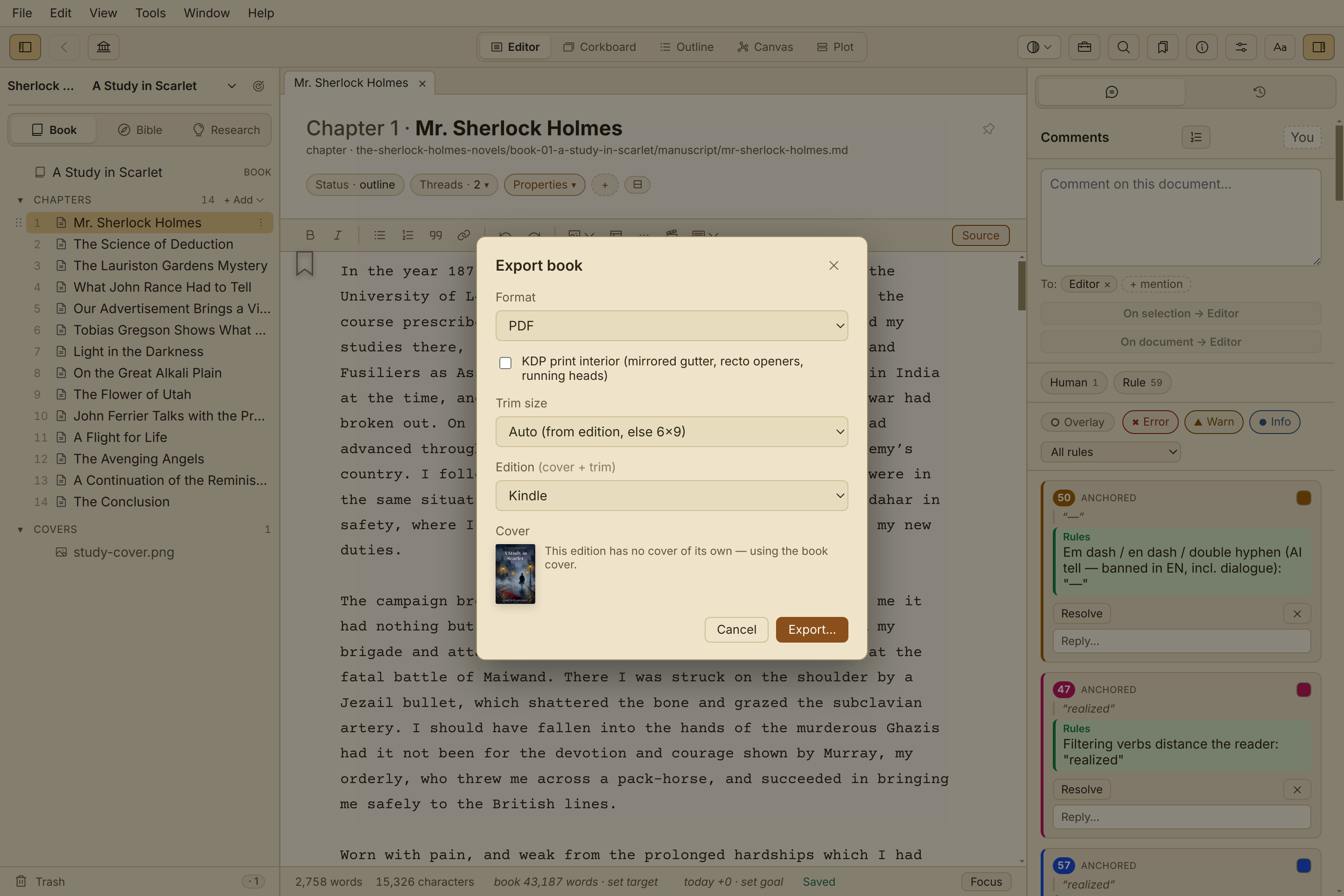Open the info circle icon

[x=1202, y=47]
